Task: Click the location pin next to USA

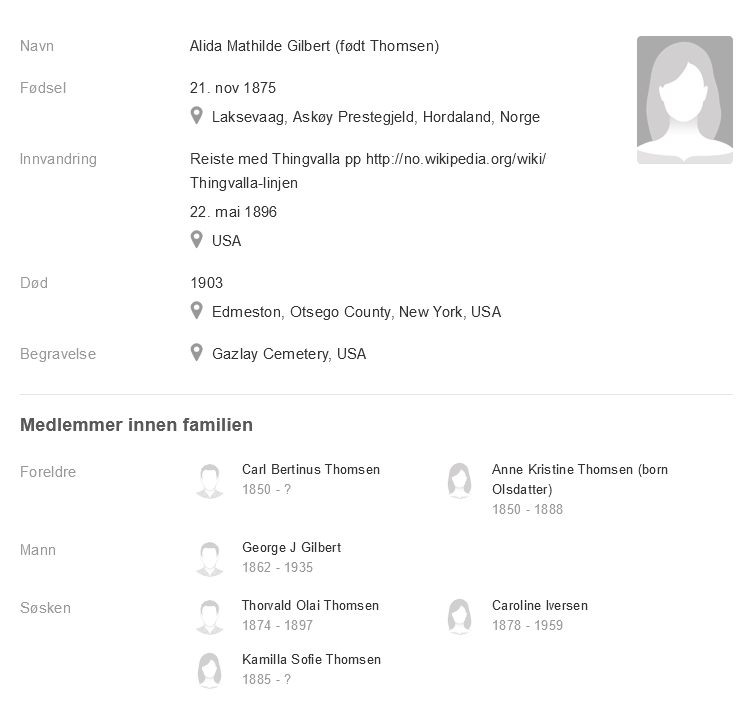Action: point(197,240)
